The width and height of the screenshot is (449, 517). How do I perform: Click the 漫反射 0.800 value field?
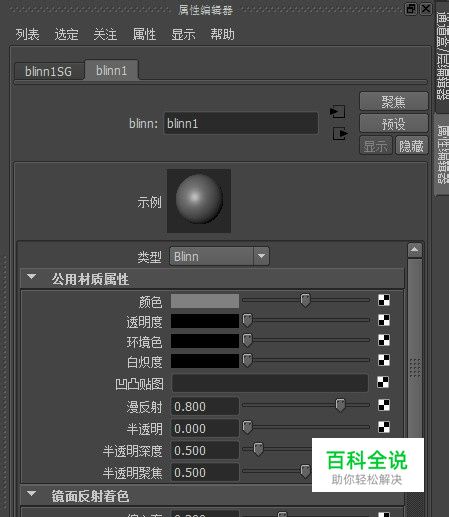tap(205, 406)
